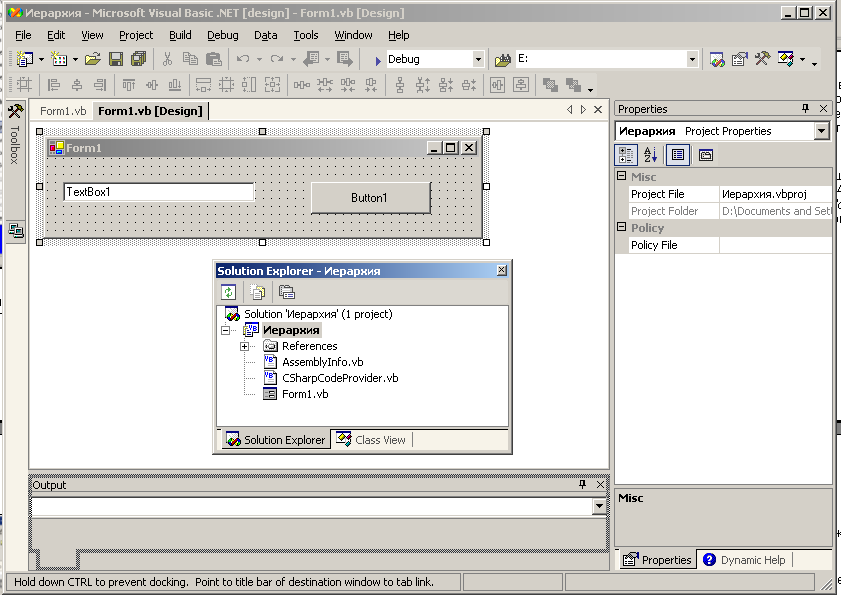The width and height of the screenshot is (841, 595).
Task: Switch to the Dynamic Help tab
Action: point(745,560)
